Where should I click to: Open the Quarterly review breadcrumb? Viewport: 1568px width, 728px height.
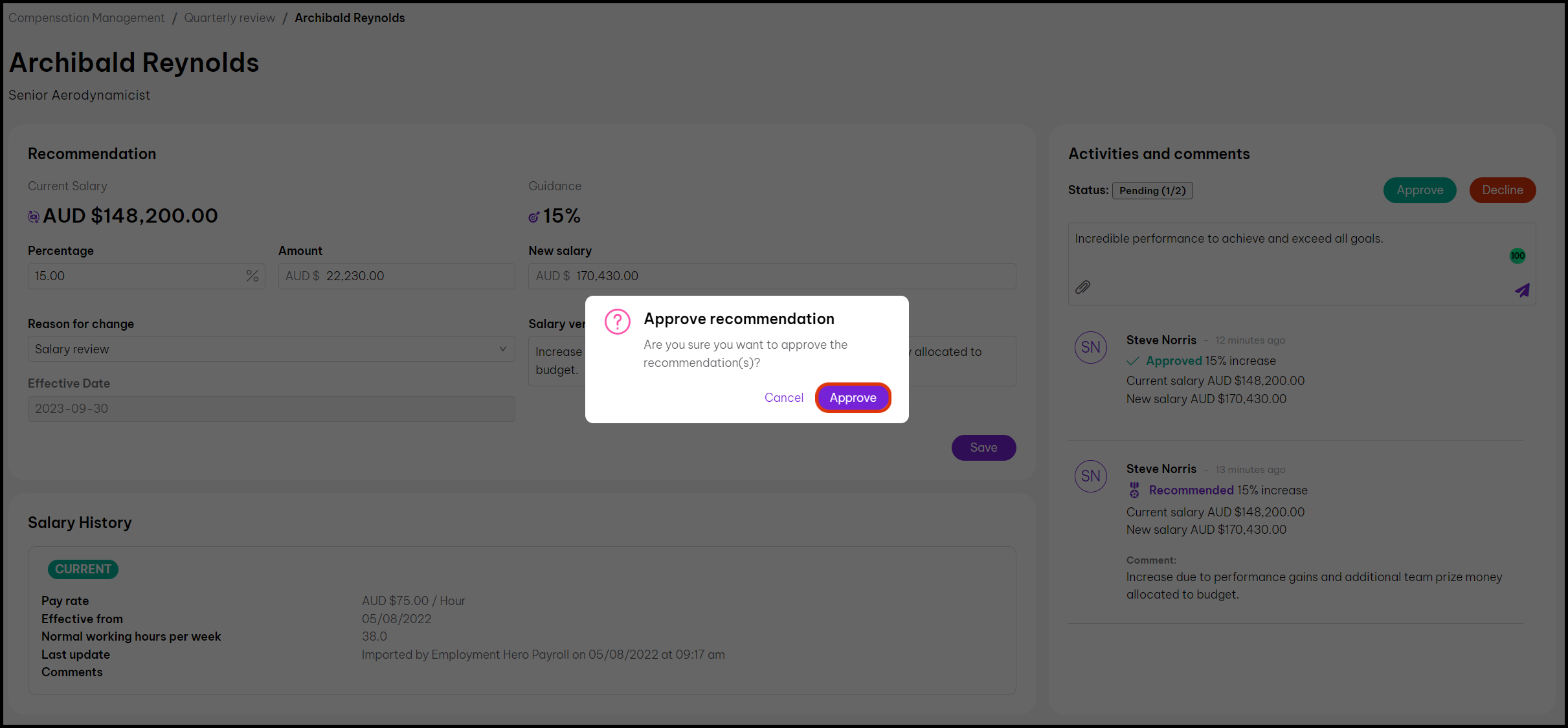pos(229,18)
